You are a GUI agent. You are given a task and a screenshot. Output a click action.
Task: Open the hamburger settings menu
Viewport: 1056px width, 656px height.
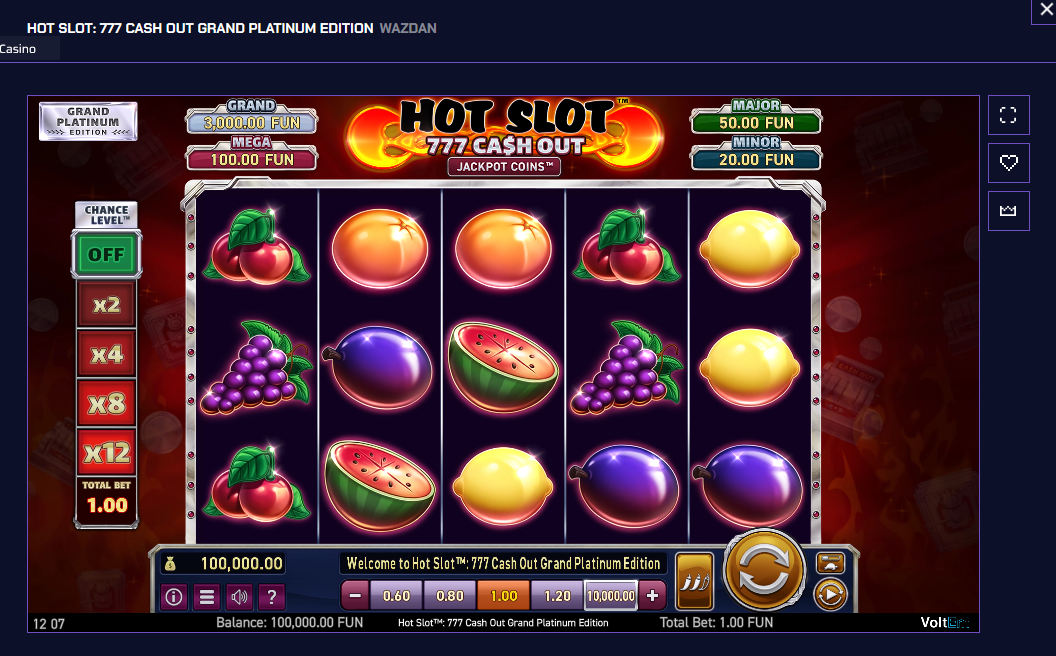tap(207, 597)
